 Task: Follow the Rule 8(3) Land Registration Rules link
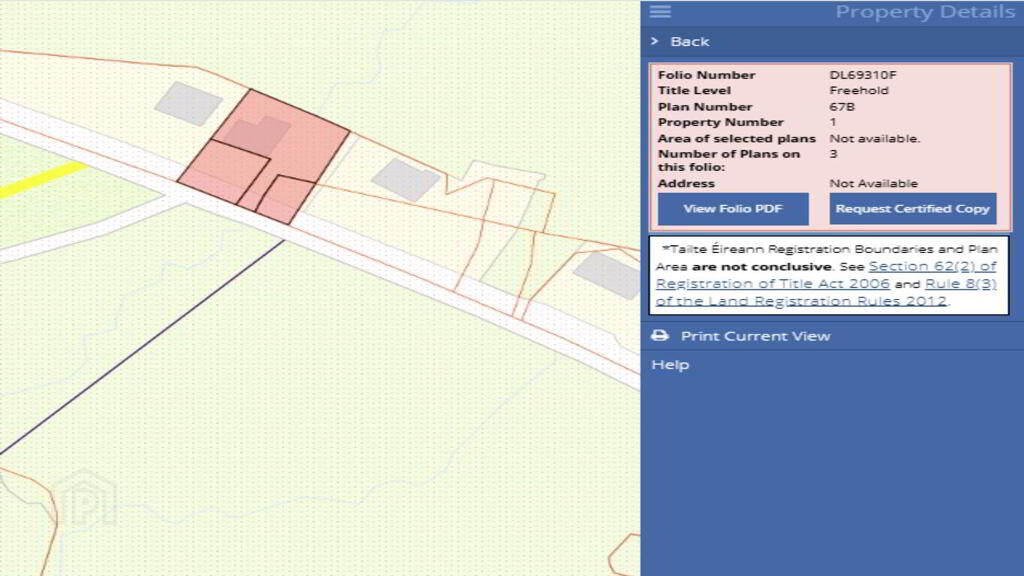point(960,284)
